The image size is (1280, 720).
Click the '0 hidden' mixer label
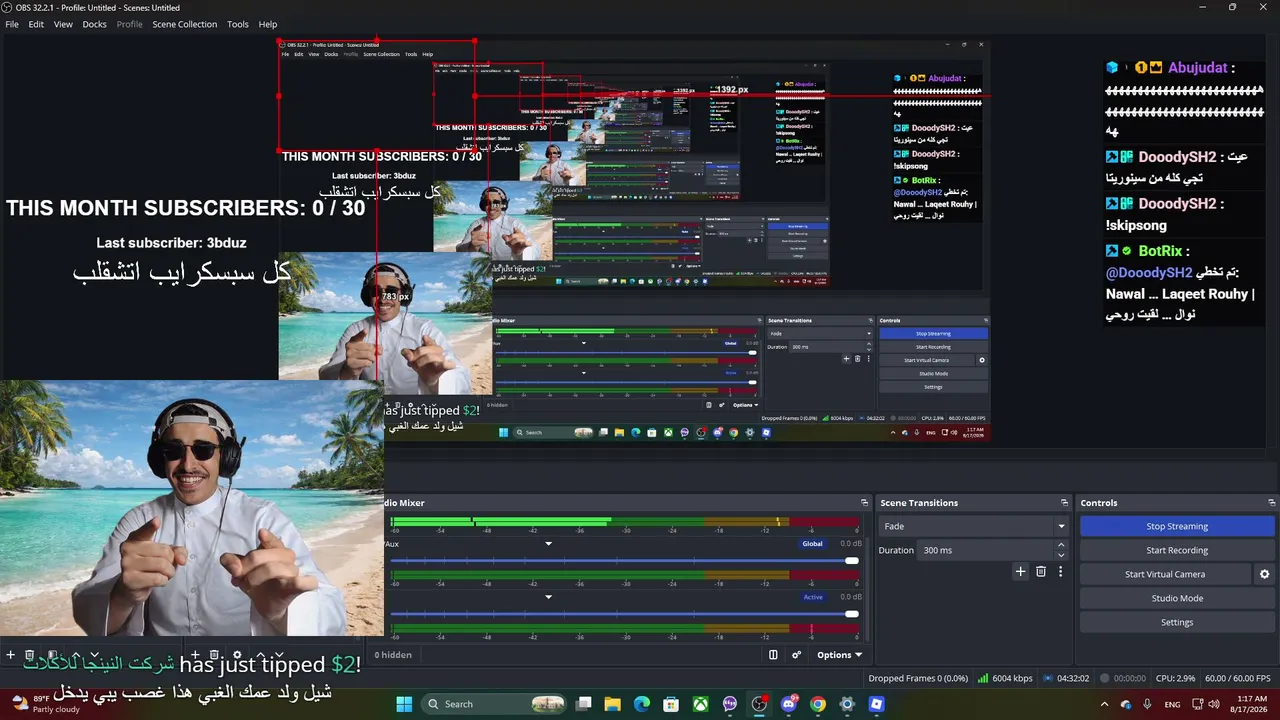click(x=393, y=655)
